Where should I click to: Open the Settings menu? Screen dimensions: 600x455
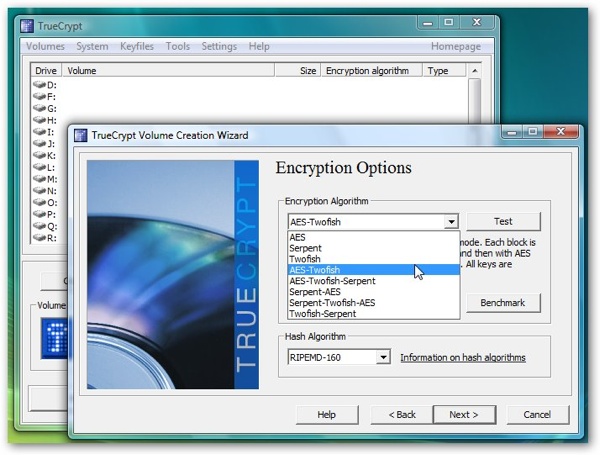pyautogui.click(x=219, y=46)
